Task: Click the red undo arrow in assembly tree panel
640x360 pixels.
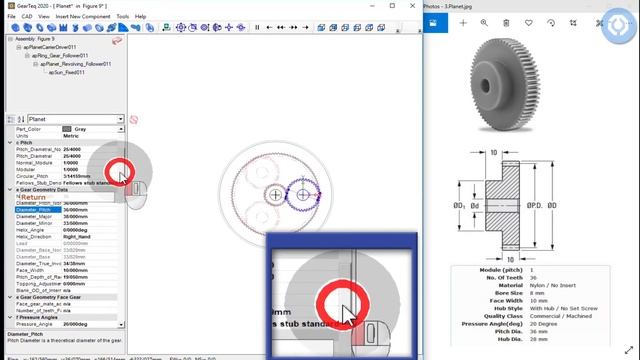Action: pos(117,41)
